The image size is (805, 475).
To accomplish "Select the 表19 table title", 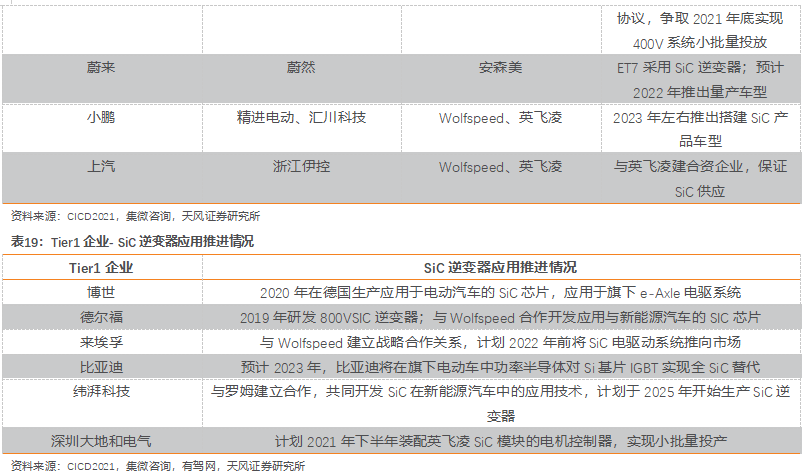I will click(x=132, y=241).
